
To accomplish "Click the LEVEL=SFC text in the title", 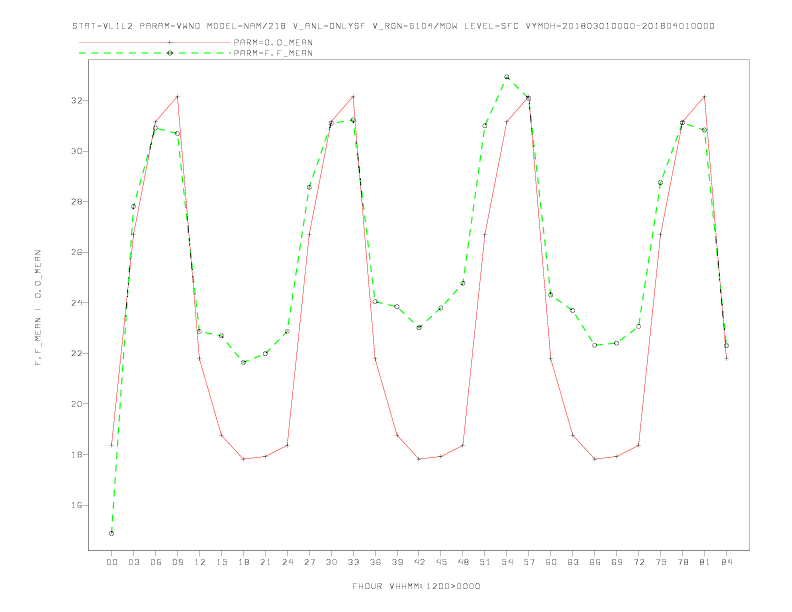I will point(491,26).
